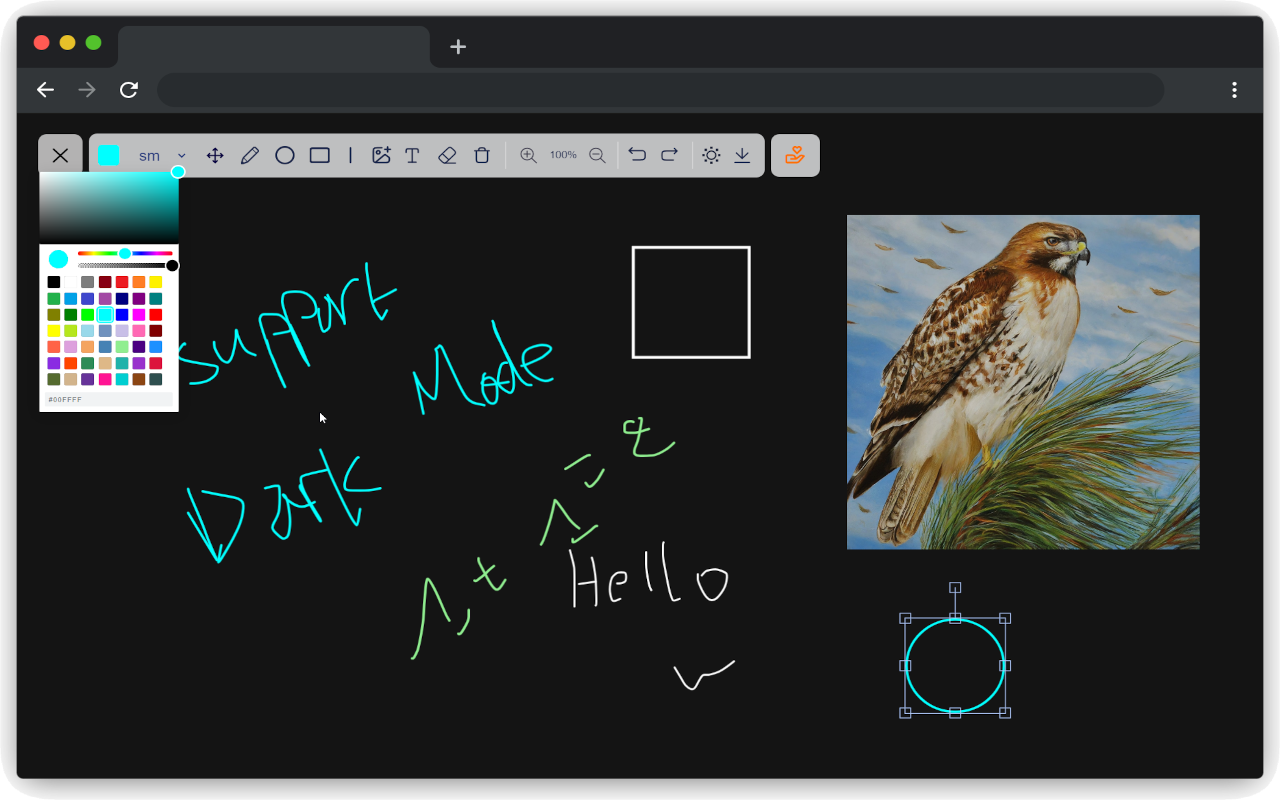Click the opacity slider's black handle
This screenshot has width=1280, height=800.
click(x=172, y=265)
